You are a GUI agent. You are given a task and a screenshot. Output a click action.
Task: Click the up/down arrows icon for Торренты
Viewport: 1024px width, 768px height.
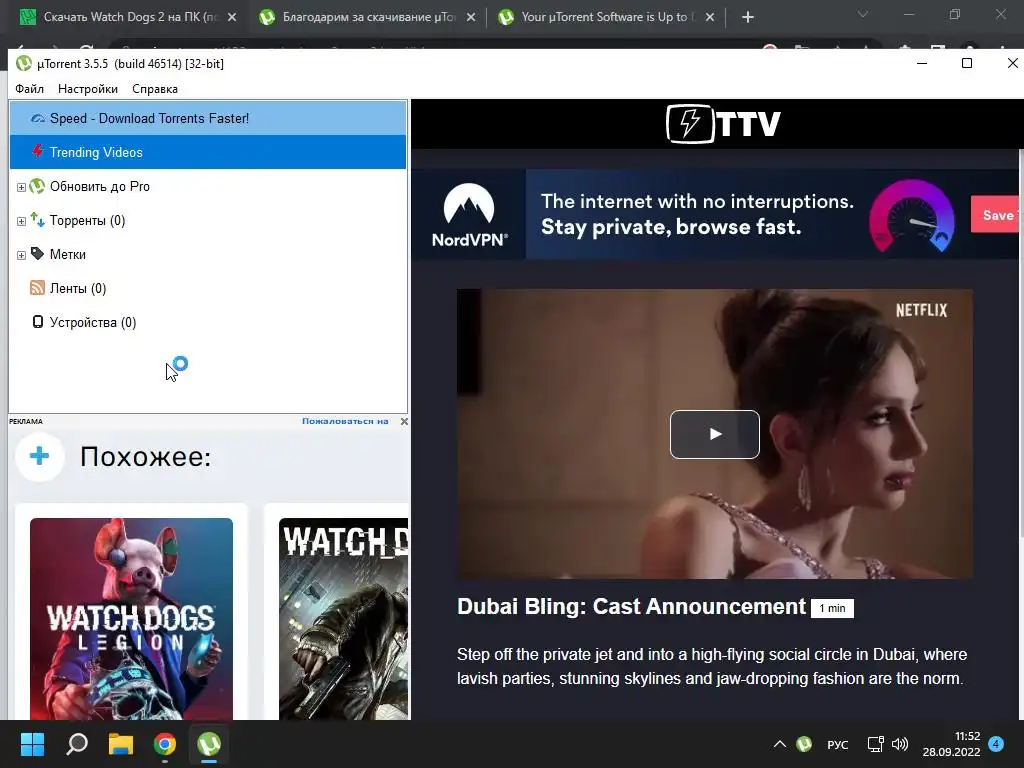click(37, 220)
